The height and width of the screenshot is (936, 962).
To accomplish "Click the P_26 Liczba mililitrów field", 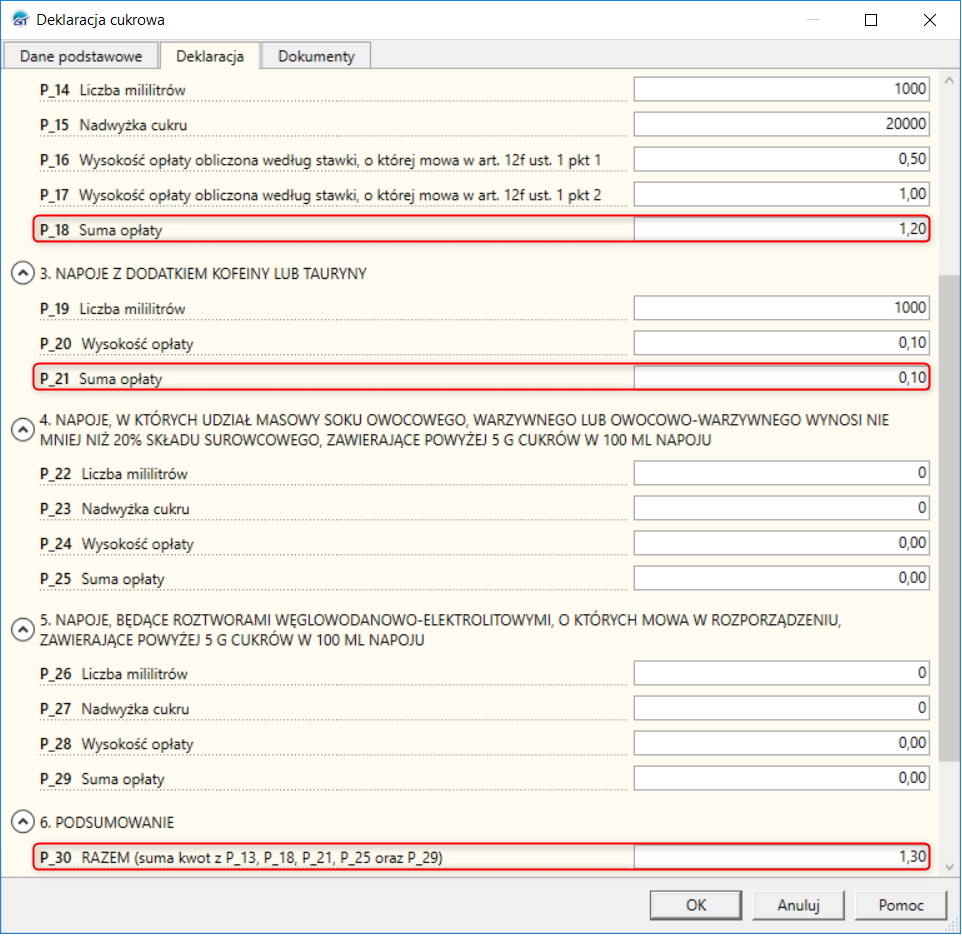I will coord(782,673).
